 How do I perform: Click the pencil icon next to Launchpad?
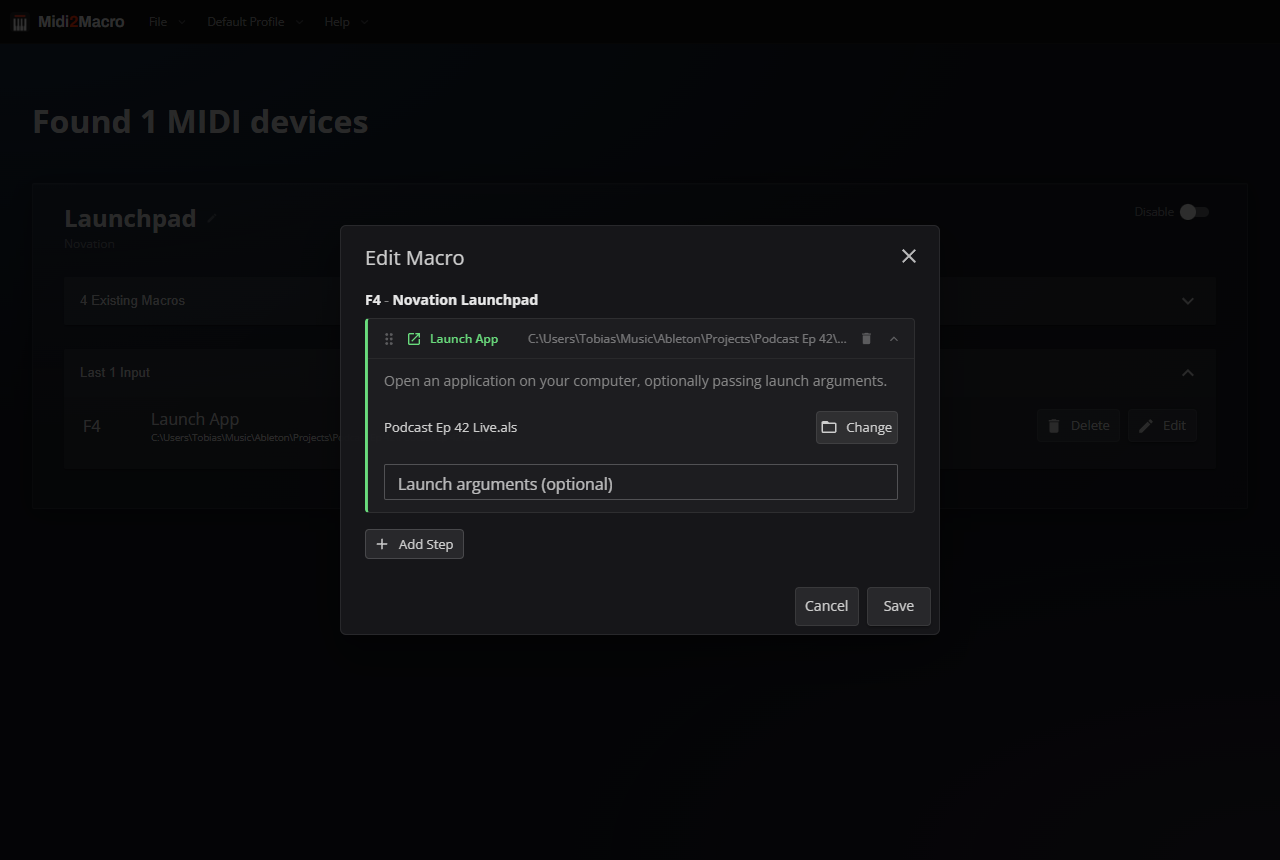click(x=212, y=218)
